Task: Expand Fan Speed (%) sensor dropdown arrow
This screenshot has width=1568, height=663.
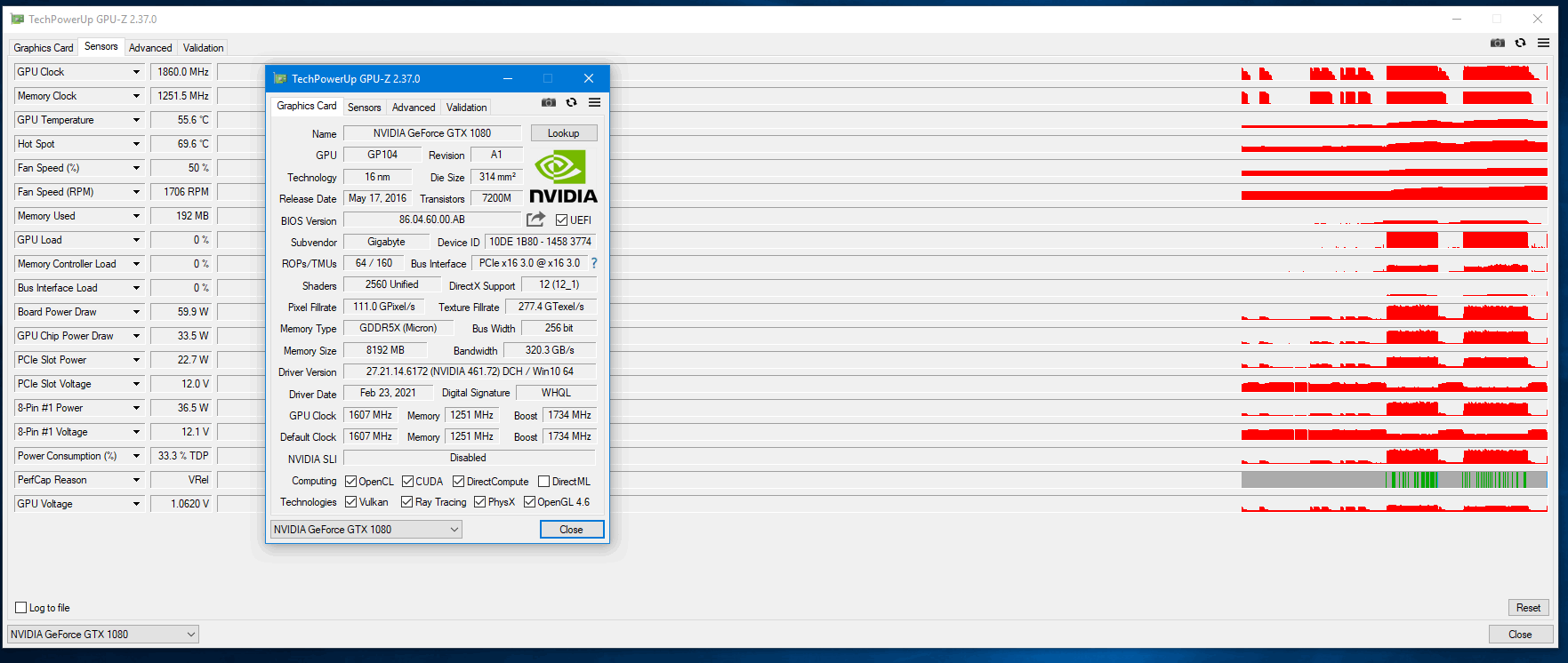Action: point(136,168)
